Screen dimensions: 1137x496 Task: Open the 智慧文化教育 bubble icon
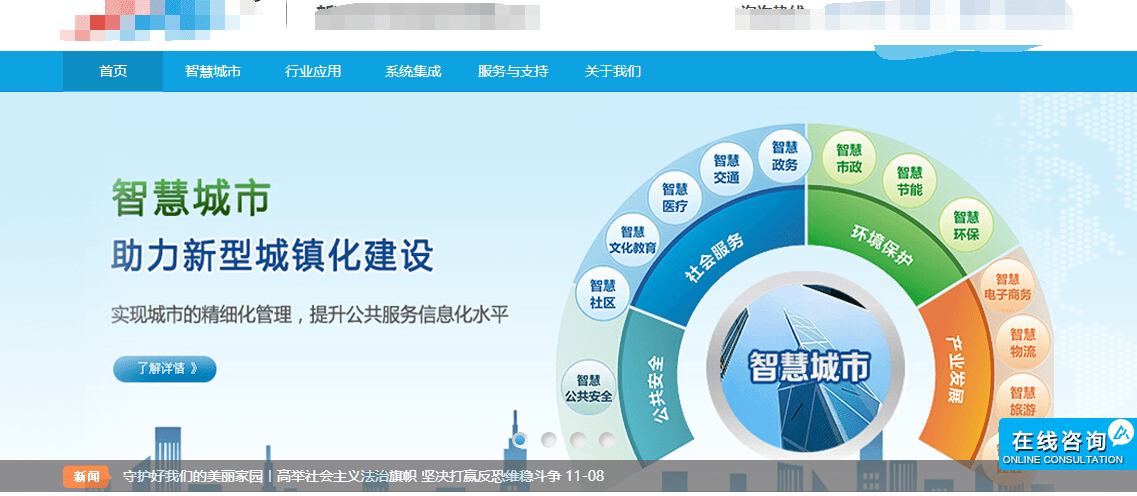click(632, 240)
